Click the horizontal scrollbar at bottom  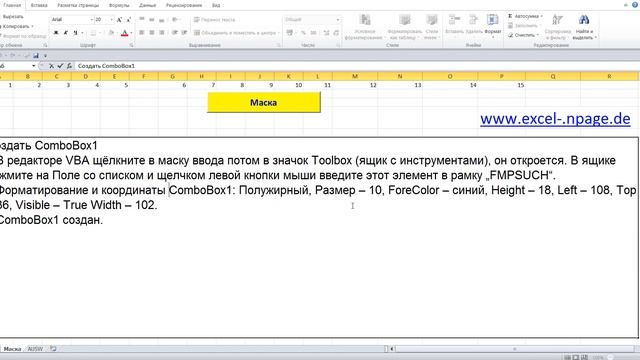[x=514, y=349]
